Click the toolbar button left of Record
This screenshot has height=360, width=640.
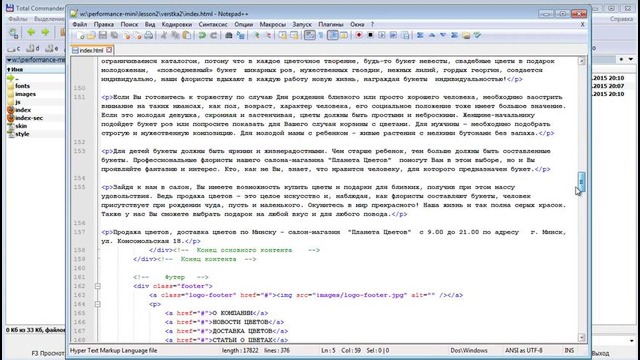coord(344,35)
